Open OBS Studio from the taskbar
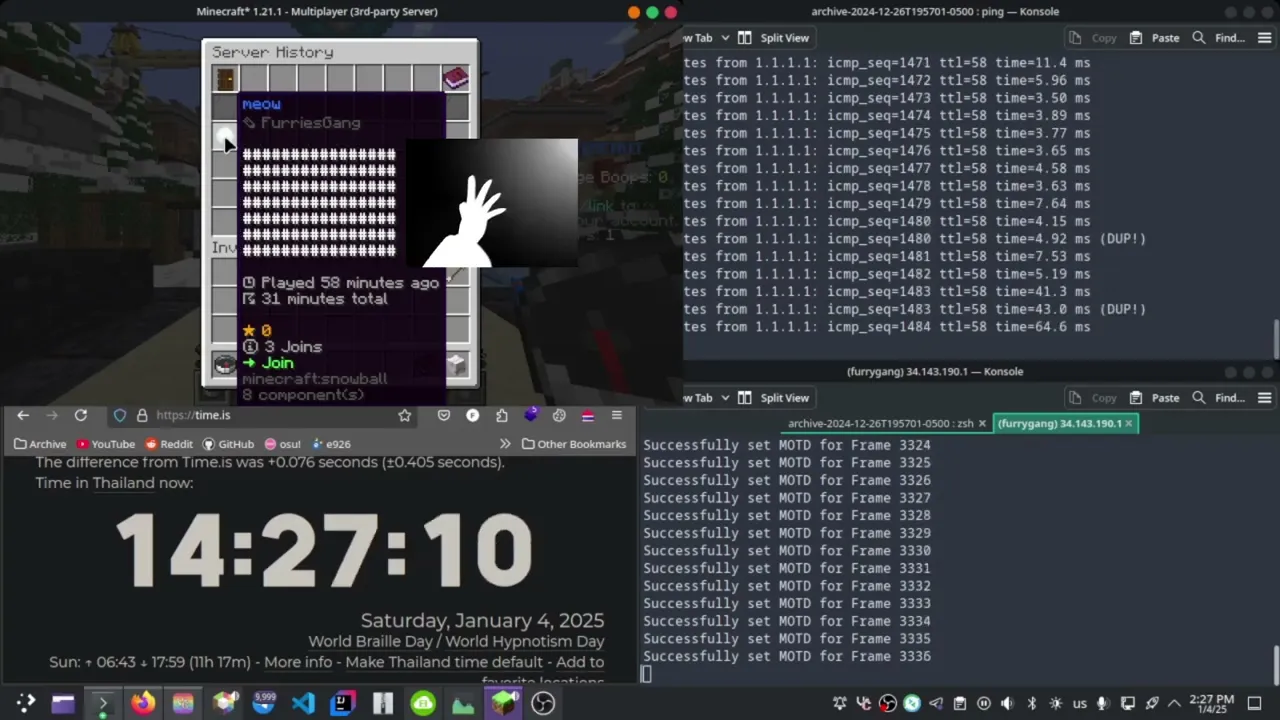The height and width of the screenshot is (720, 1280). pos(543,704)
